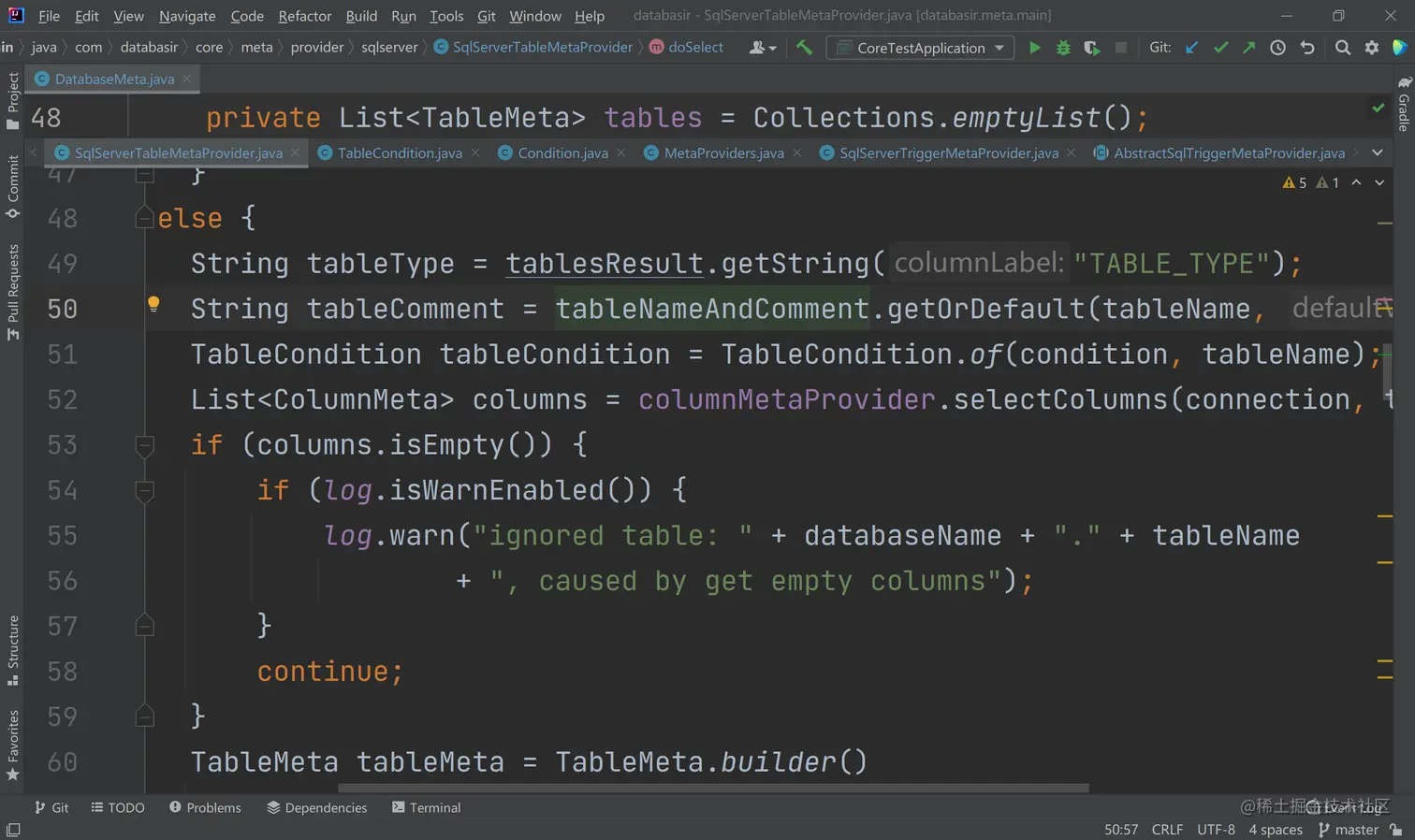Toggle the Pull Requests tool window
Screen dimensions: 1415x840
pos(12,292)
